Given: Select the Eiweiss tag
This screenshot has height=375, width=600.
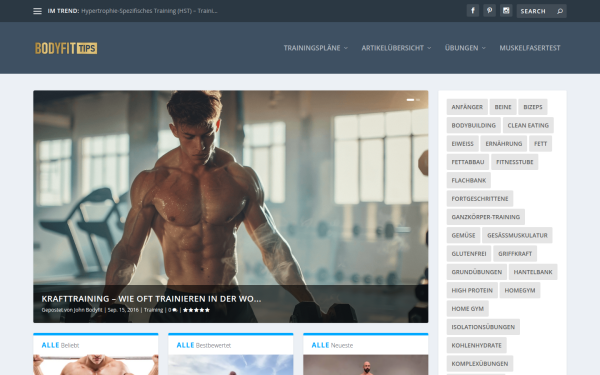Looking at the screenshot, I should 462,144.
